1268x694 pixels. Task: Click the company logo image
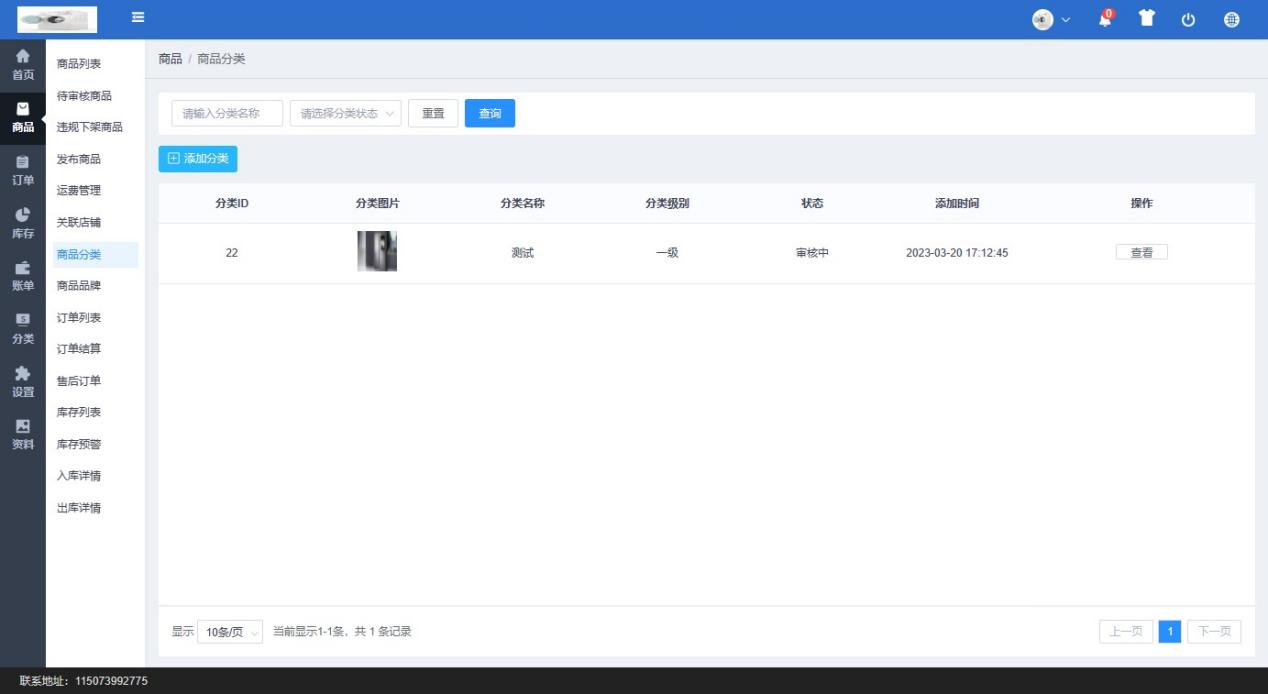(57, 19)
